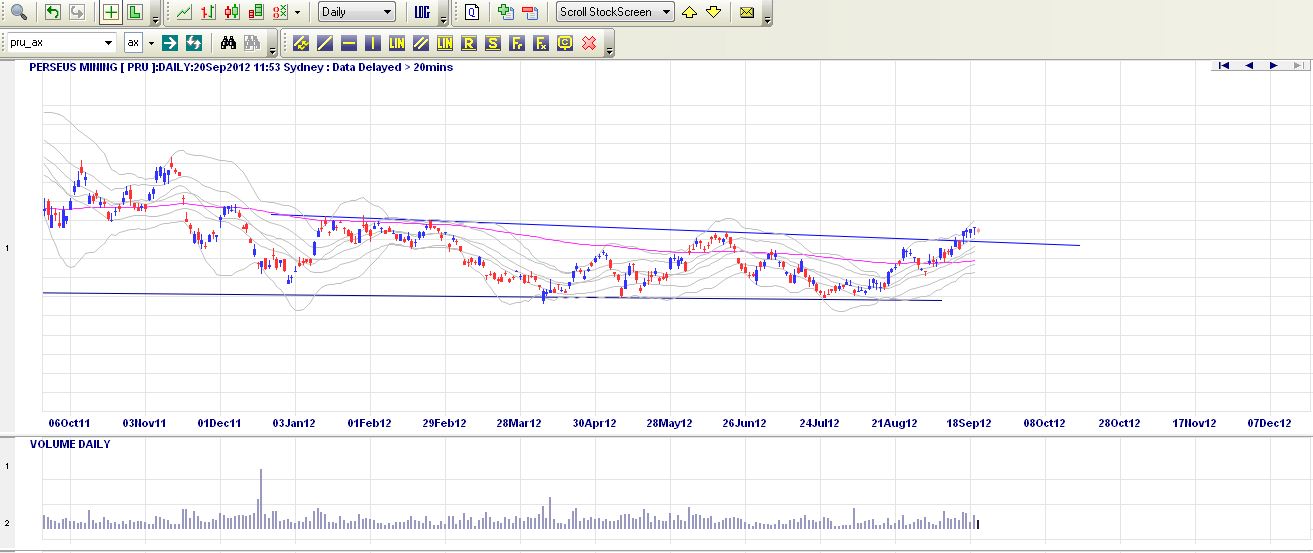Remove a chart pane with the red icon
This screenshot has height=553, width=1313.
click(x=530, y=12)
